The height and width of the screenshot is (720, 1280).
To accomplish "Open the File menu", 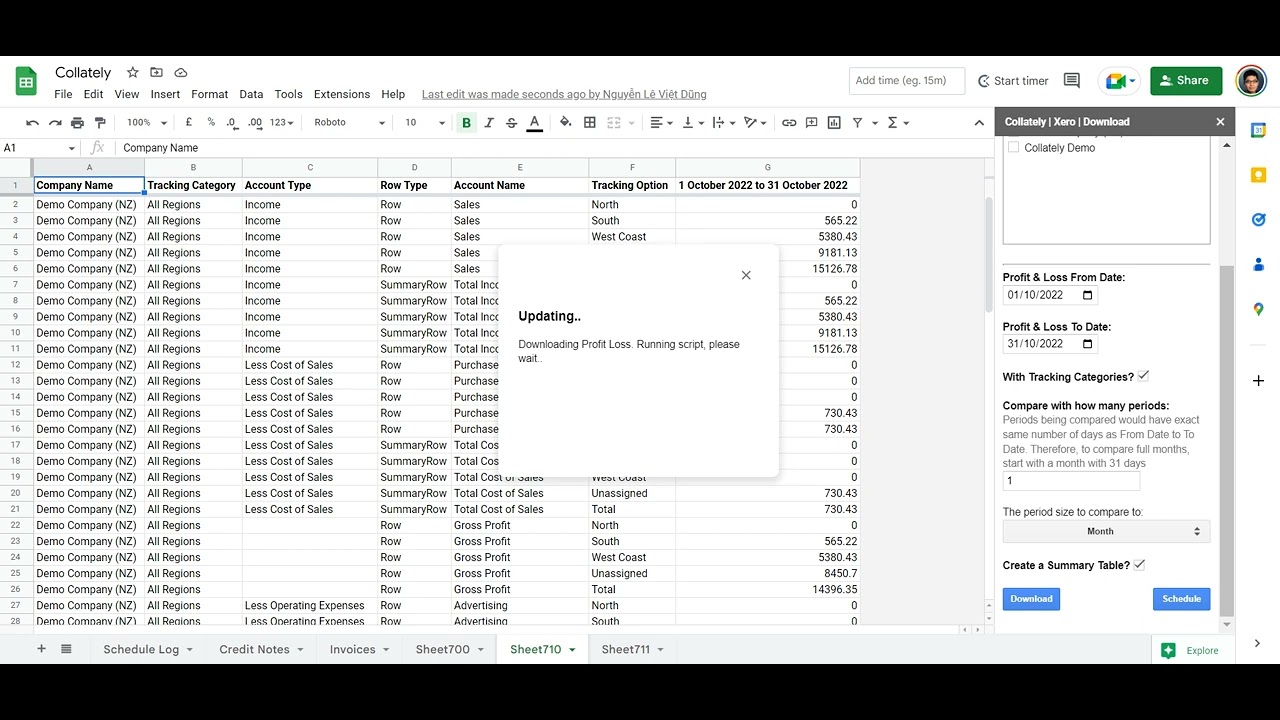I will click(x=63, y=94).
